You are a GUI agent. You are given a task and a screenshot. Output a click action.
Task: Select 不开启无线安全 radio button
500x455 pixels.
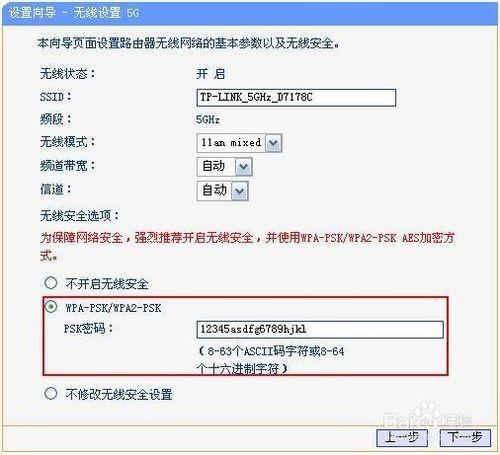pos(51,283)
